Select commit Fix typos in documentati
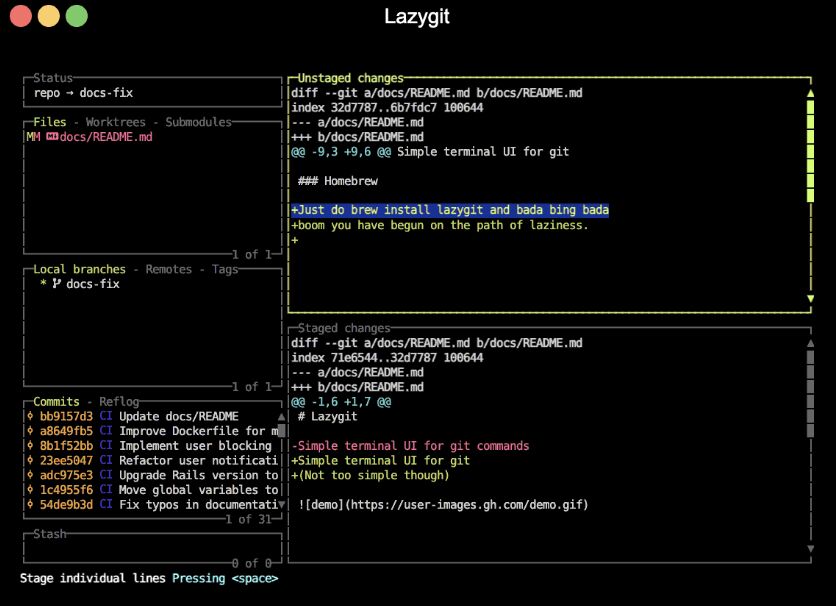This screenshot has width=836, height=606. 152,504
